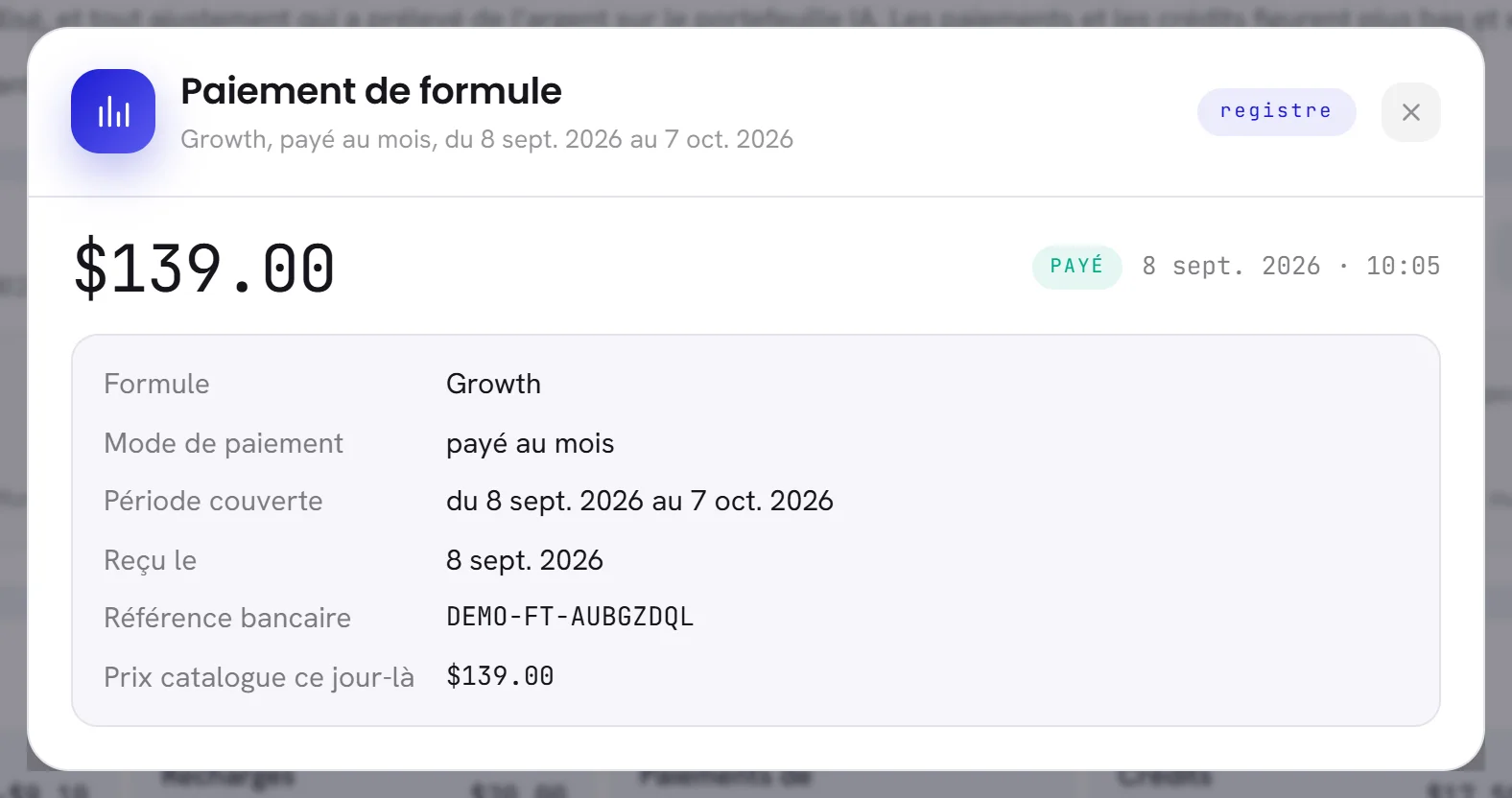Click the Reçu le label
The height and width of the screenshot is (798, 1512).
pyautogui.click(x=150, y=560)
